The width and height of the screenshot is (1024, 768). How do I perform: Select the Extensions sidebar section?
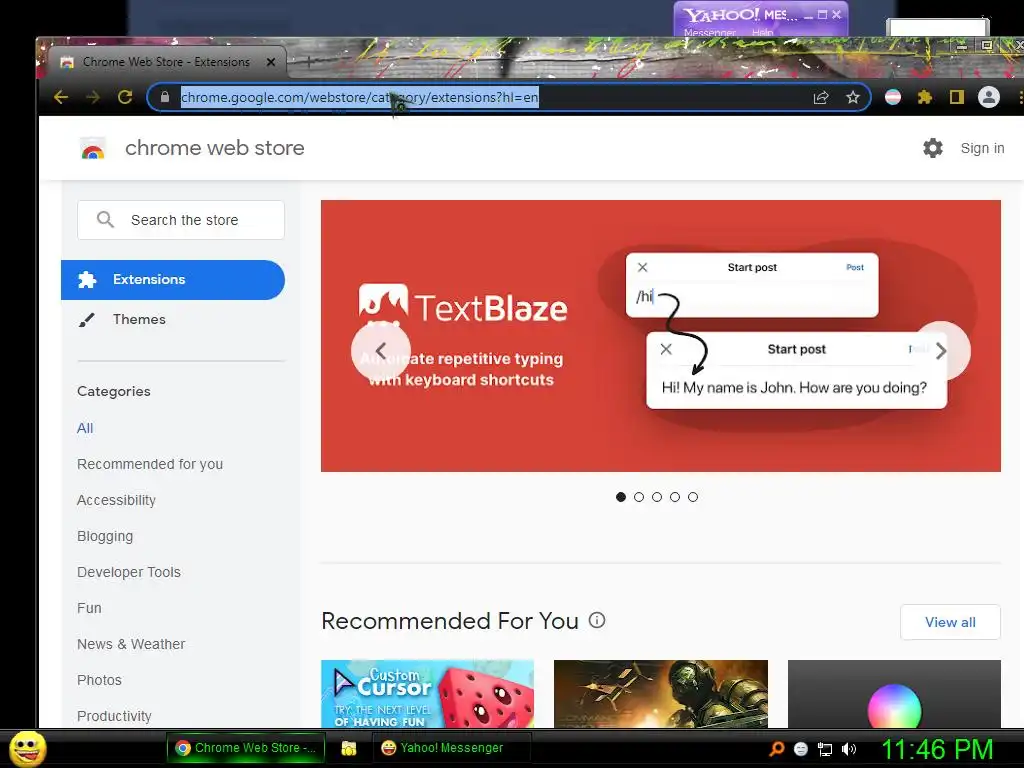point(172,280)
